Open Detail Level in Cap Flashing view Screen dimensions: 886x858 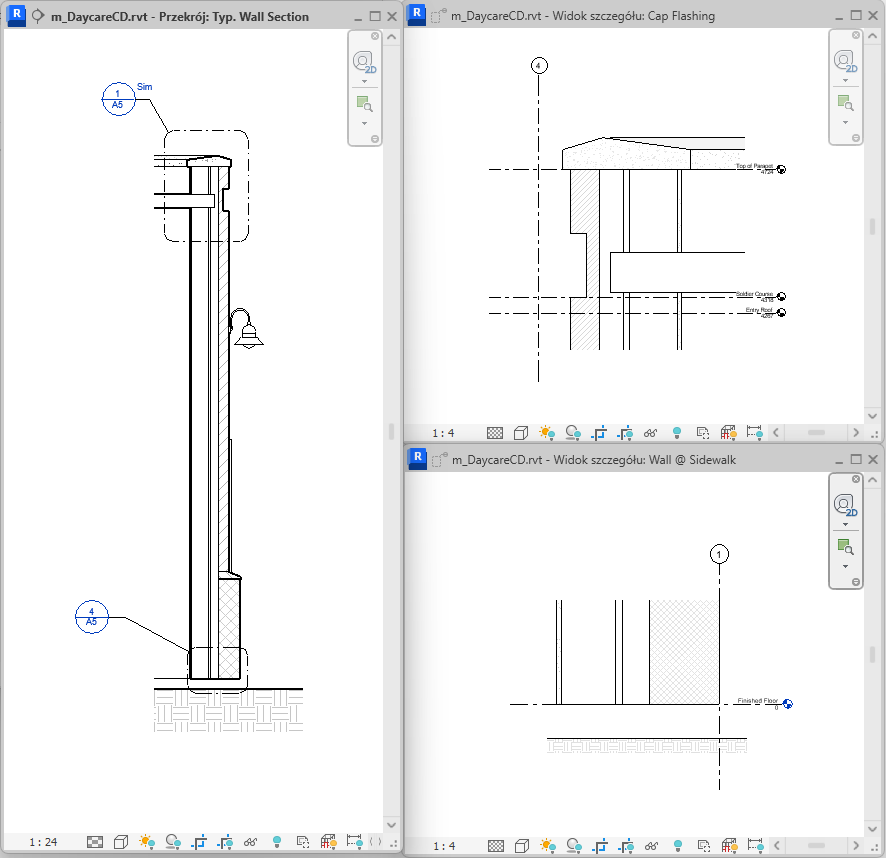[x=494, y=433]
